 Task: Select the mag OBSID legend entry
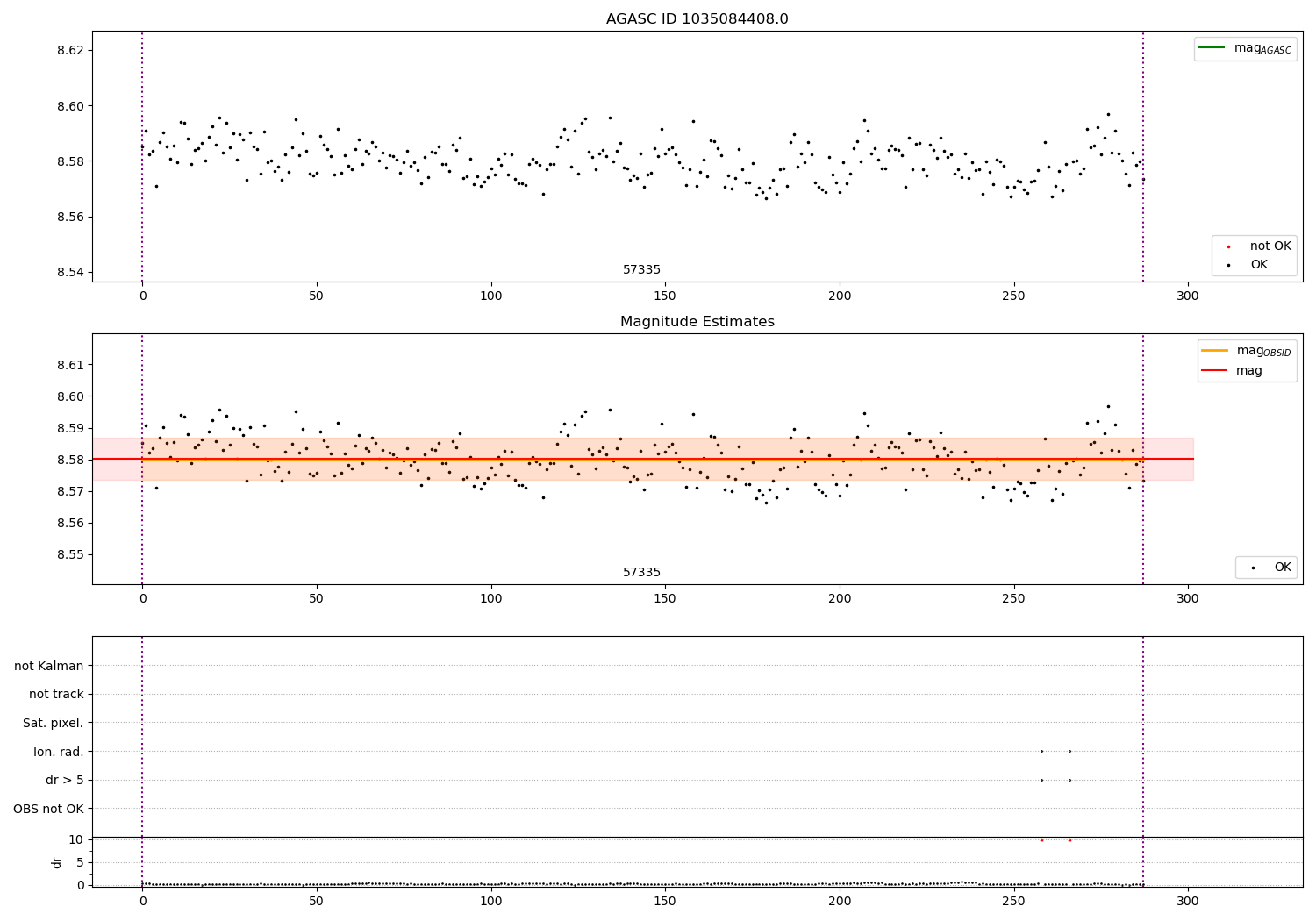click(x=1246, y=351)
